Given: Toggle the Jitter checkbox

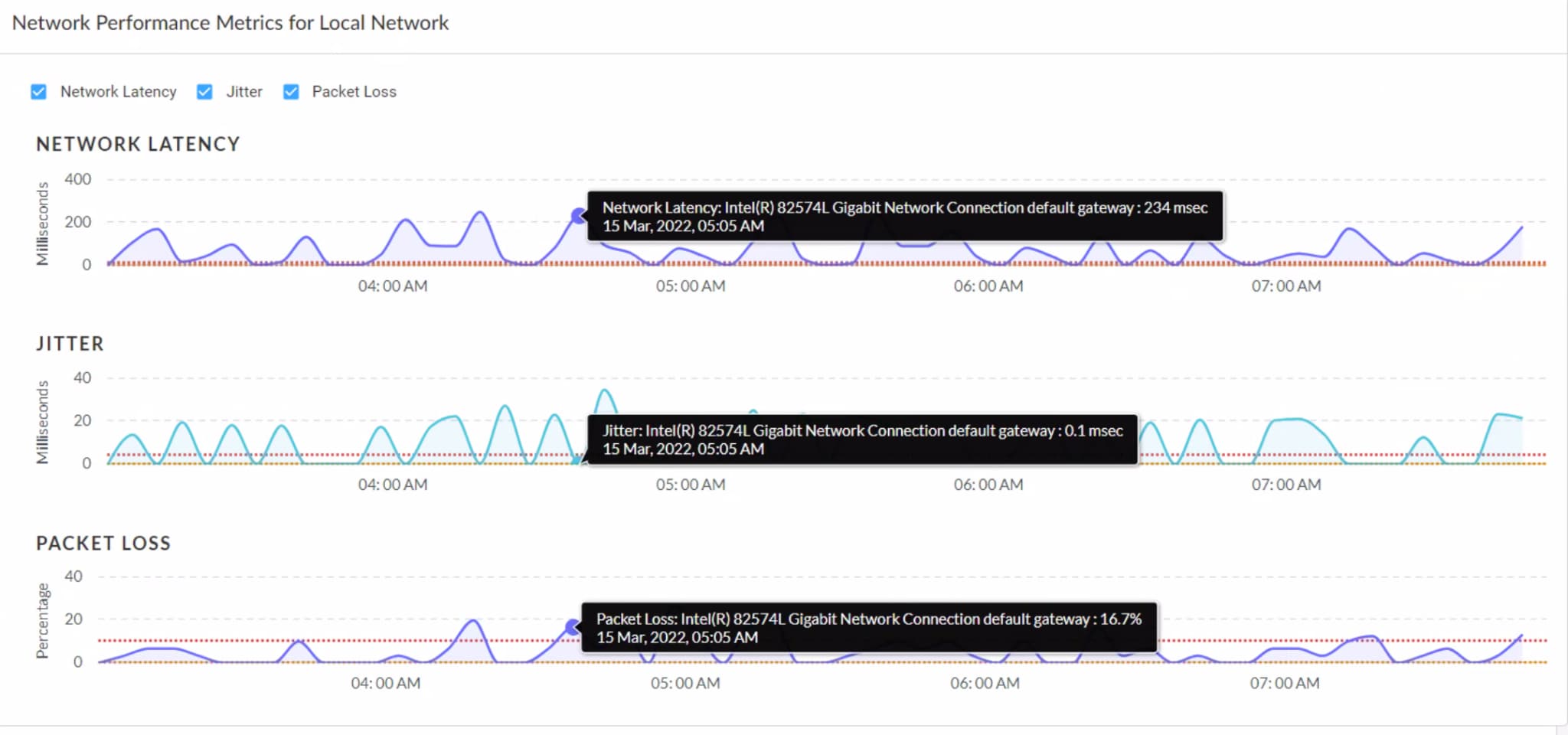Looking at the screenshot, I should (204, 92).
